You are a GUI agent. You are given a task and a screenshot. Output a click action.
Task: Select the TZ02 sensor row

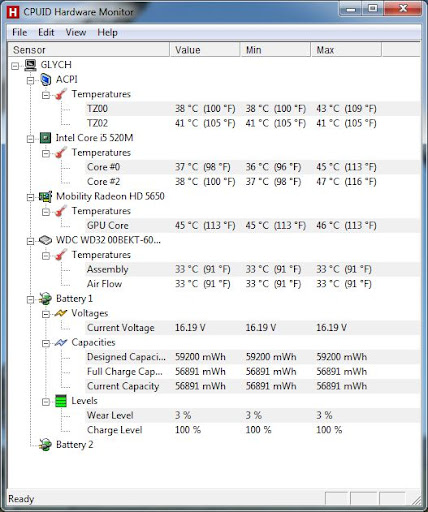tap(252, 123)
